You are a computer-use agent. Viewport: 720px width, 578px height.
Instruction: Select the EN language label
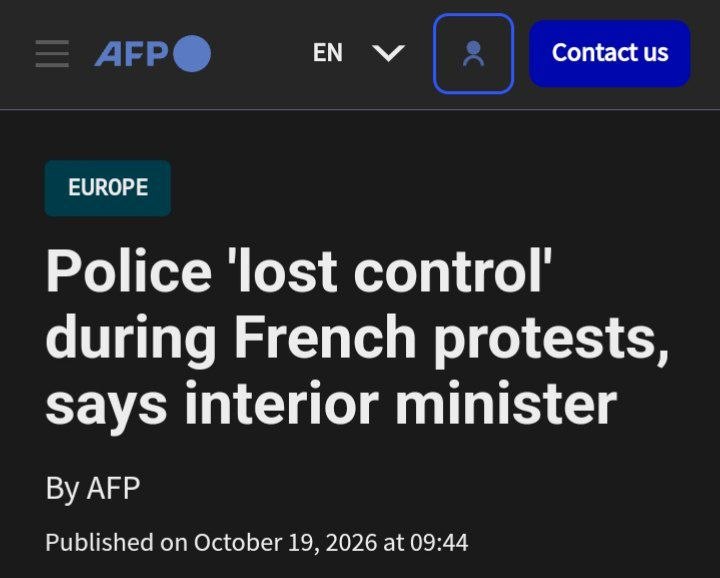[328, 53]
